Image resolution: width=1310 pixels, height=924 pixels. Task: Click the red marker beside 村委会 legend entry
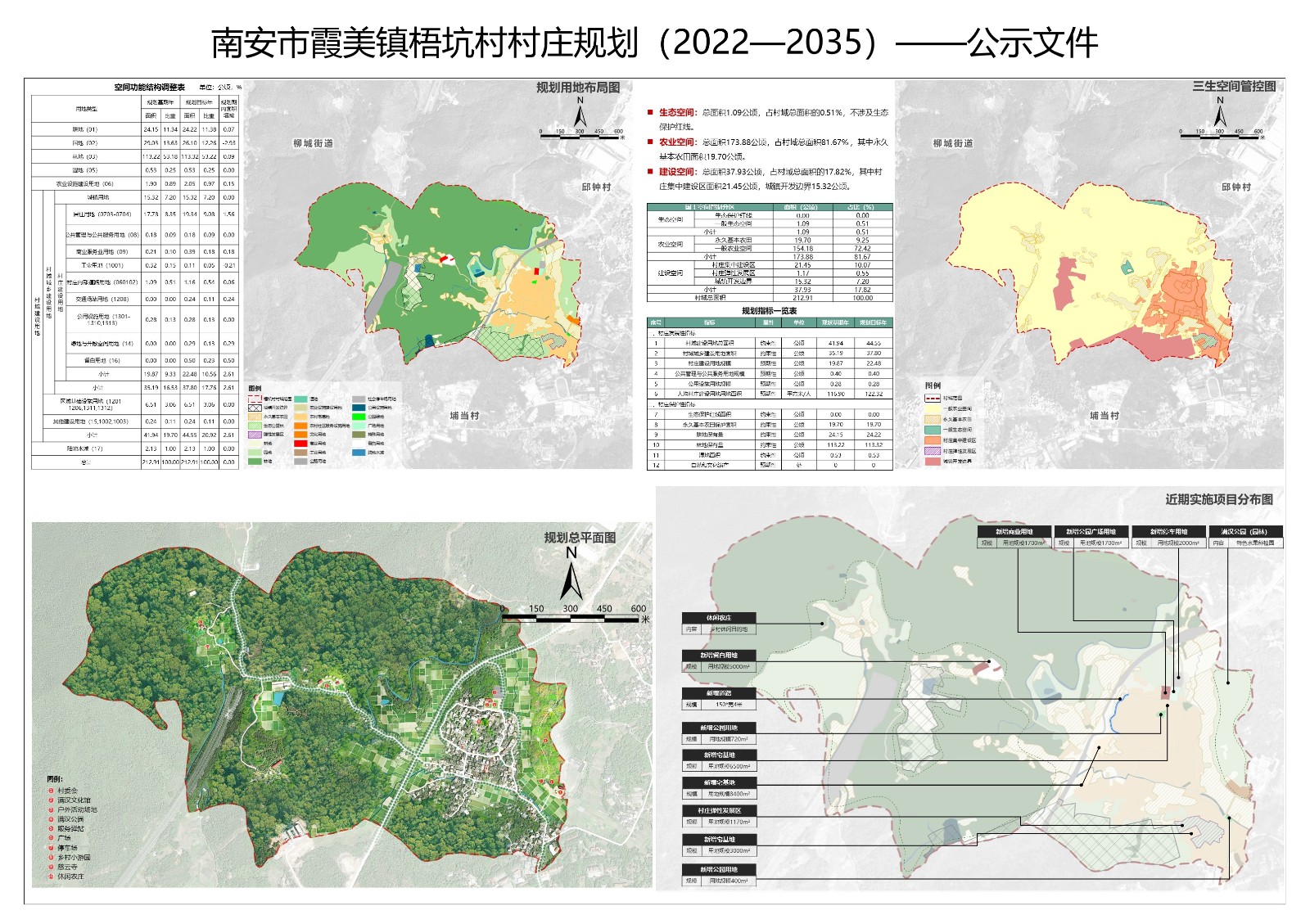pyautogui.click(x=50, y=791)
